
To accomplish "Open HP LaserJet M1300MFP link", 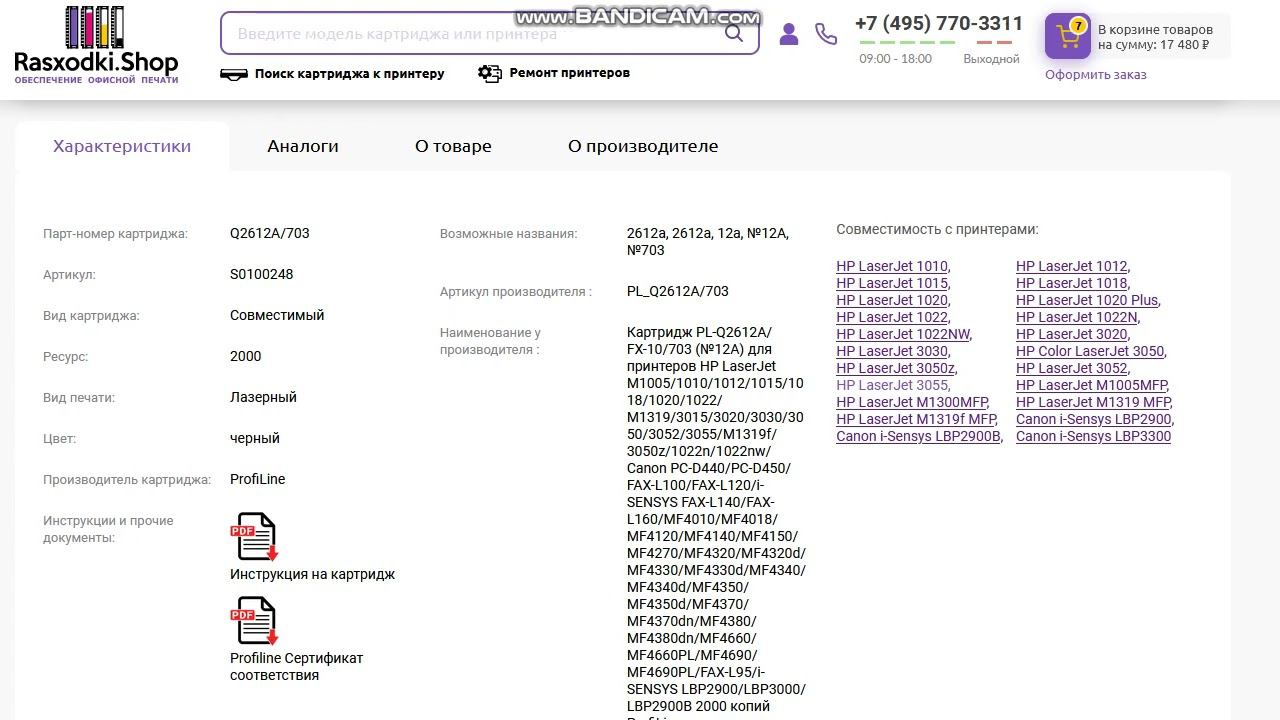I will click(x=912, y=402).
